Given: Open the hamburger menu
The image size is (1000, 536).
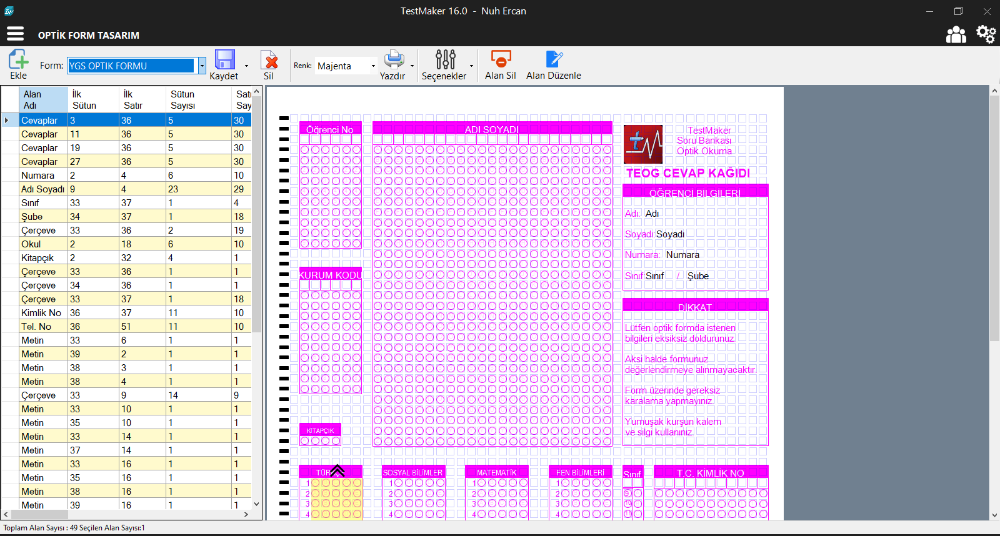Looking at the screenshot, I should point(15,34).
